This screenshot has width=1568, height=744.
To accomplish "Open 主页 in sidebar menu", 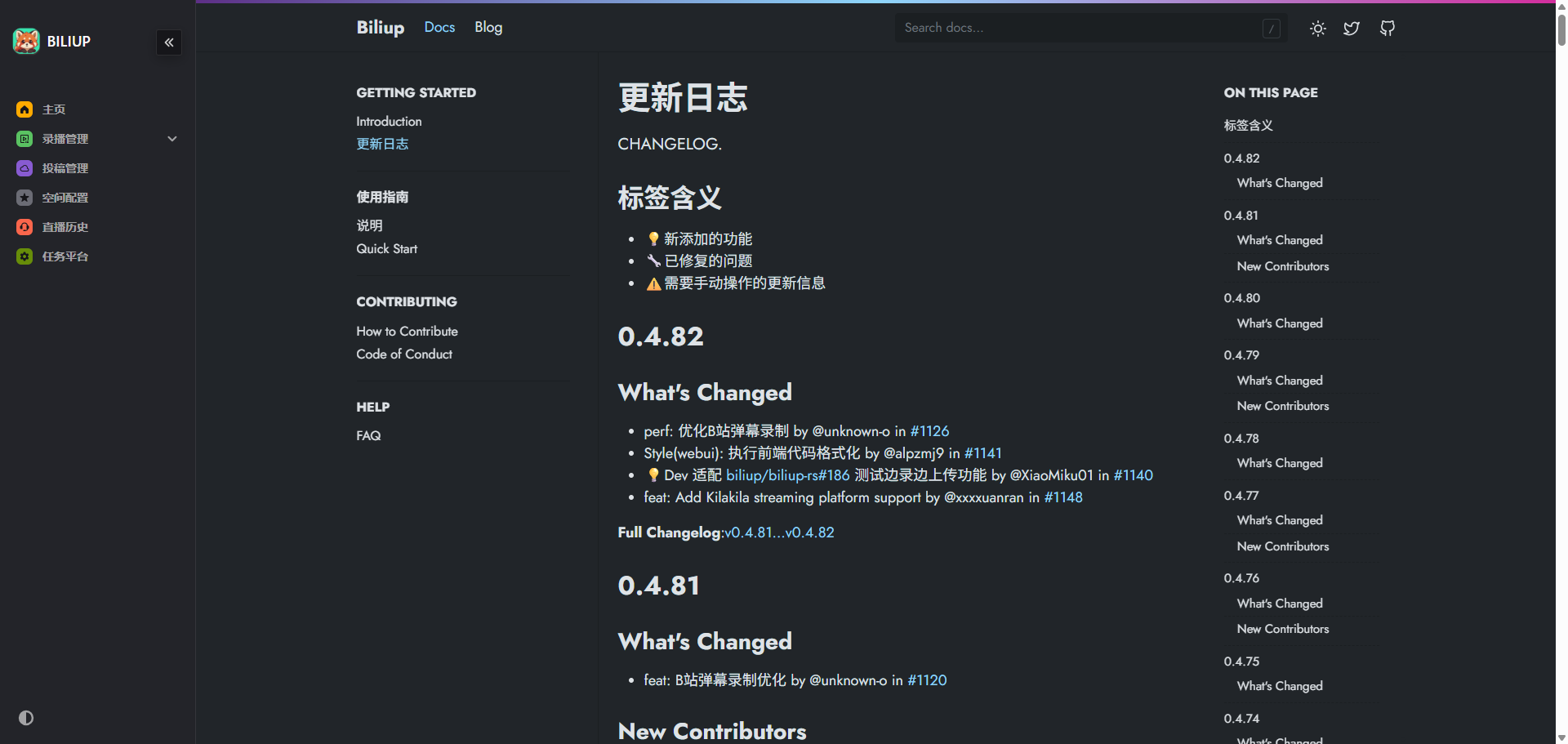I will coord(54,109).
